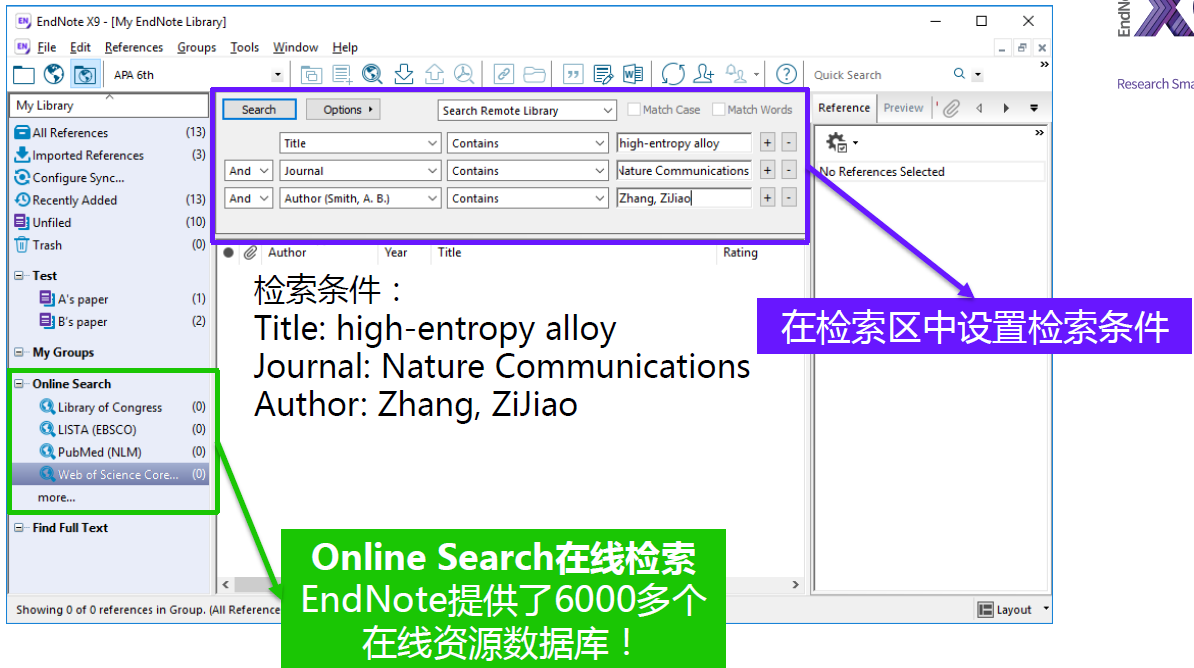The width and height of the screenshot is (1194, 668).
Task: Click more... under Online Search
Action: (56, 497)
